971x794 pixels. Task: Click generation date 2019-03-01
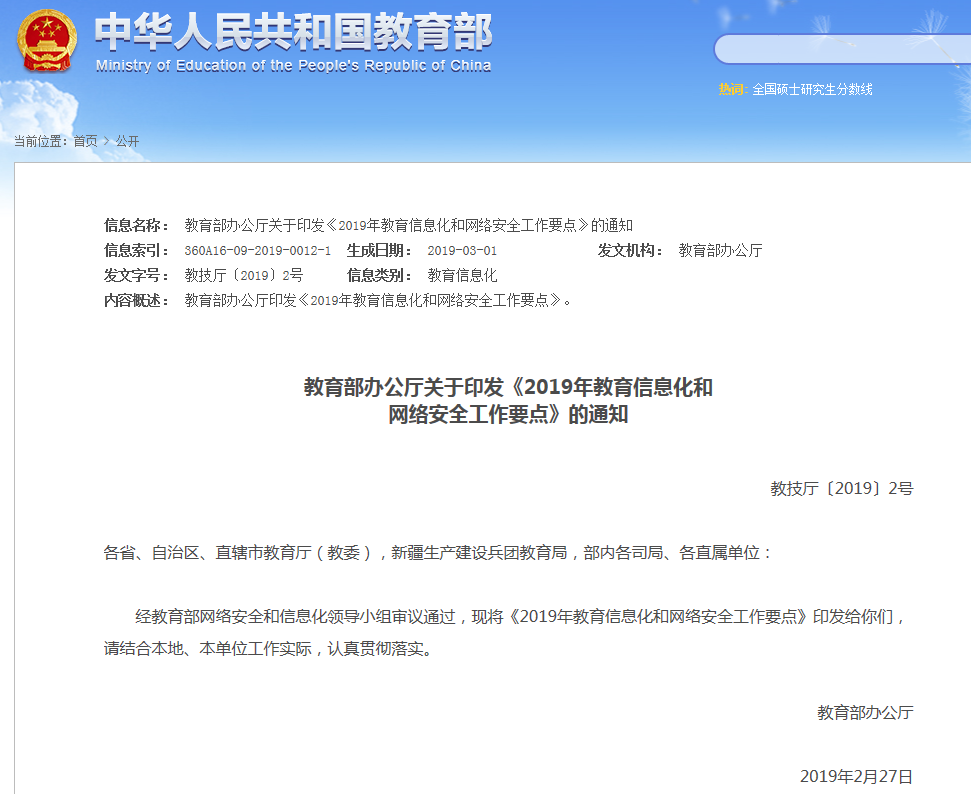(462, 251)
